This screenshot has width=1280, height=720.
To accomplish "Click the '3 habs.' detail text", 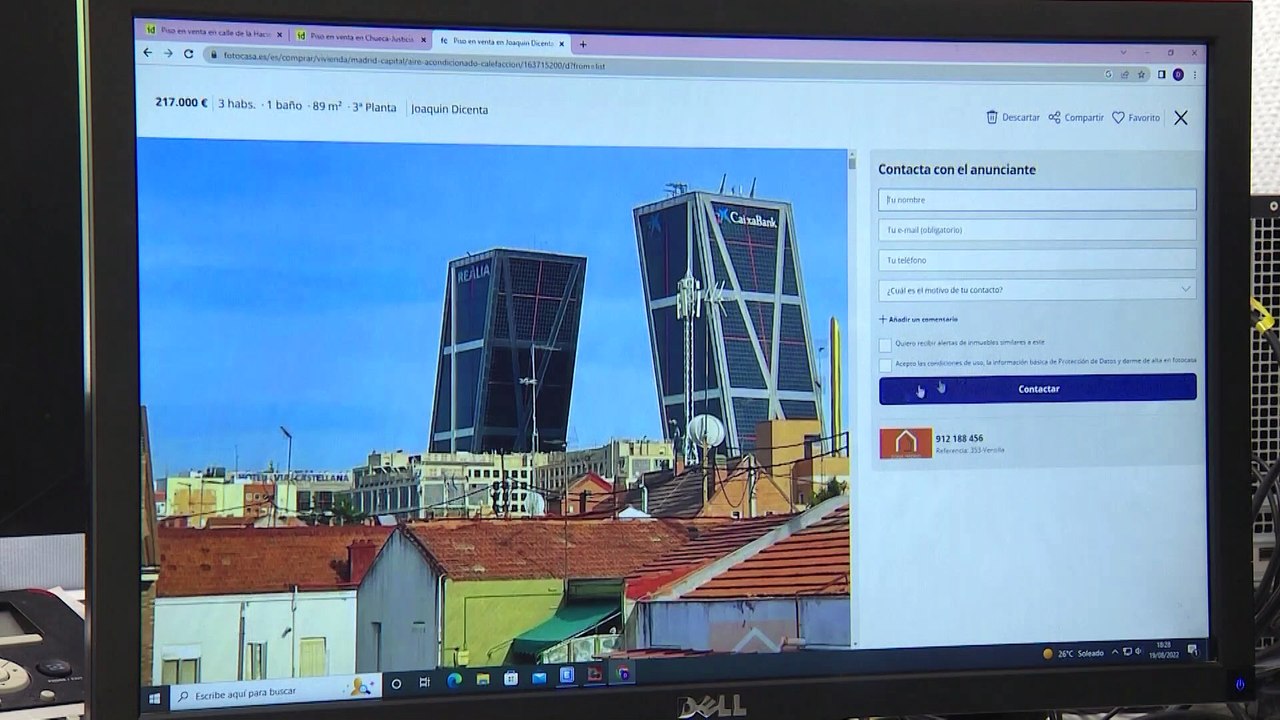I will 237,104.
